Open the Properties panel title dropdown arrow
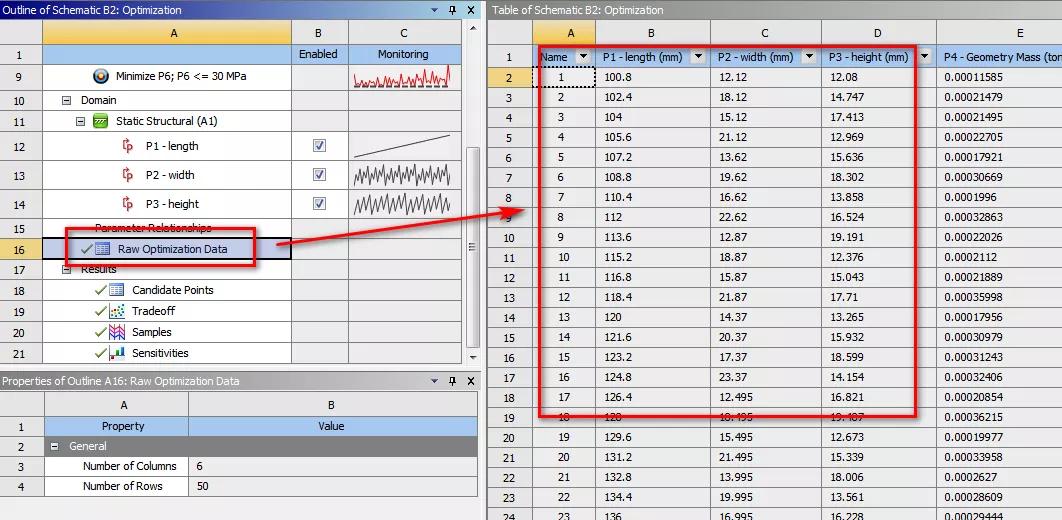This screenshot has width=1062, height=520. [436, 381]
